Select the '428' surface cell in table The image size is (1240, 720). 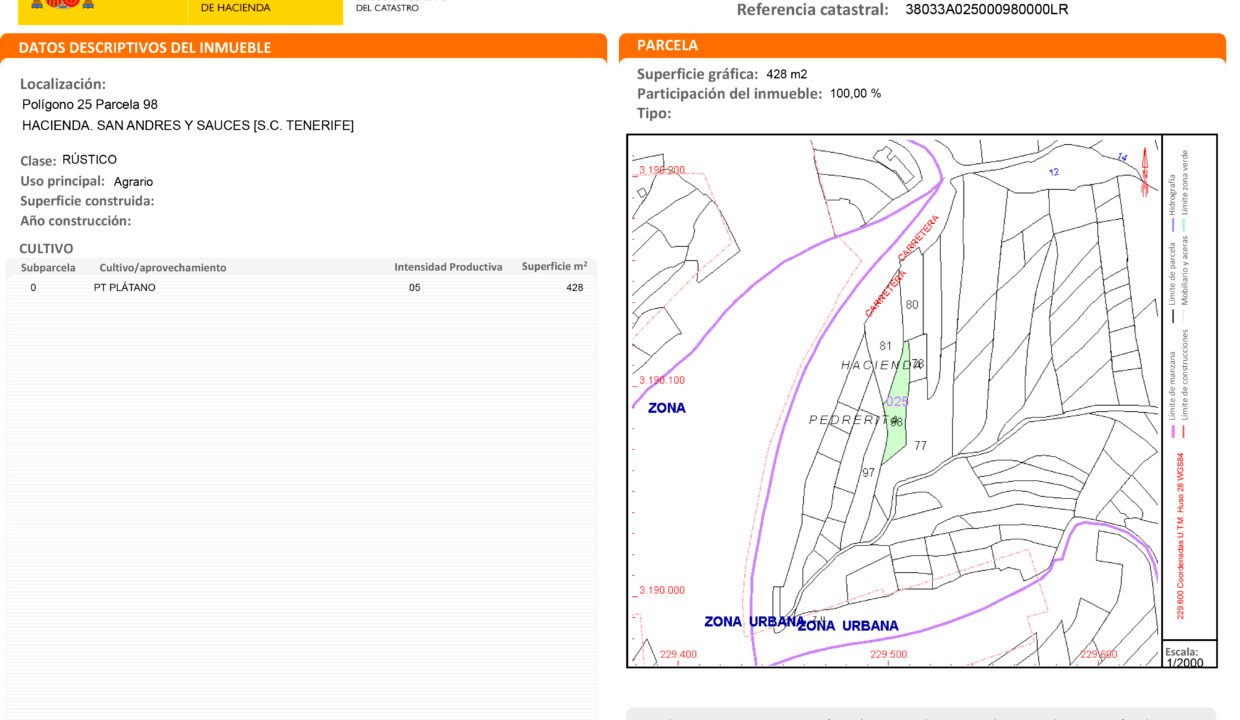[574, 288]
